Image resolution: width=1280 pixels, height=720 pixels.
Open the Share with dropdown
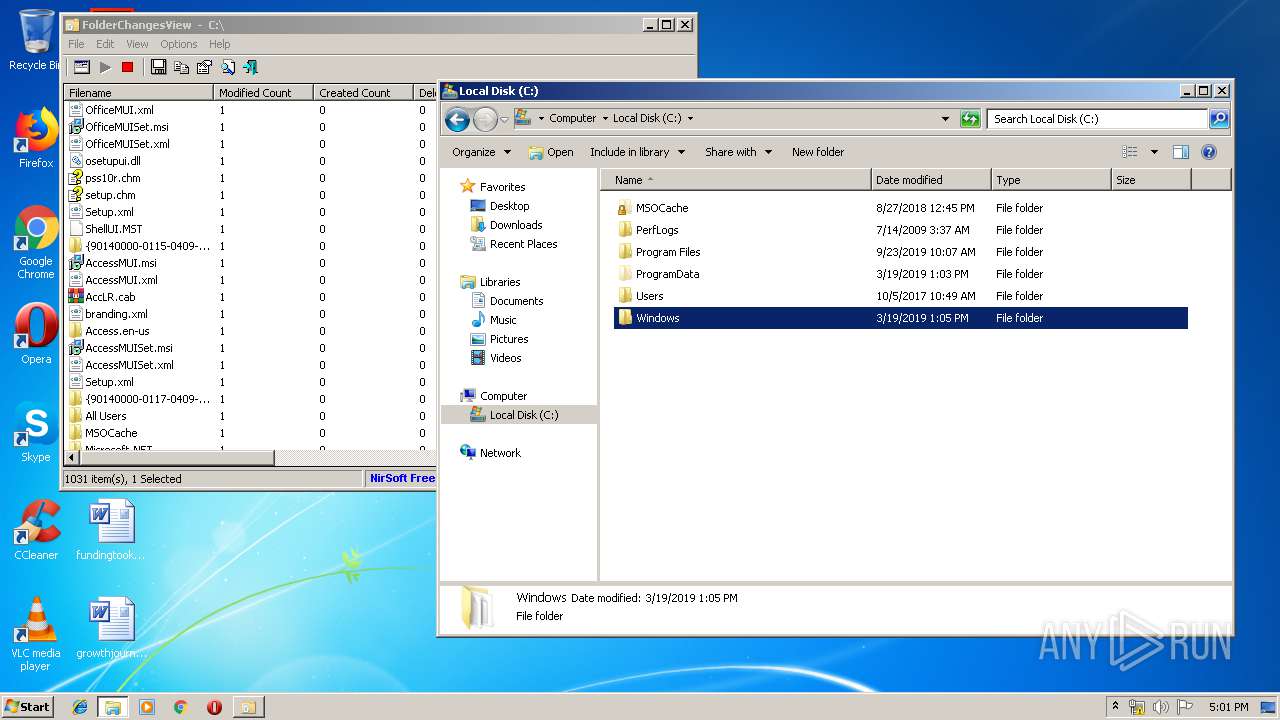pyautogui.click(x=738, y=152)
